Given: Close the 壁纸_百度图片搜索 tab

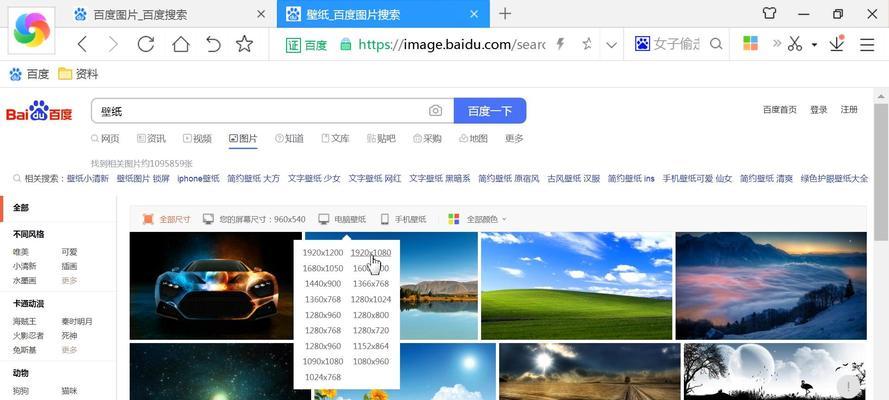Looking at the screenshot, I should tap(475, 15).
